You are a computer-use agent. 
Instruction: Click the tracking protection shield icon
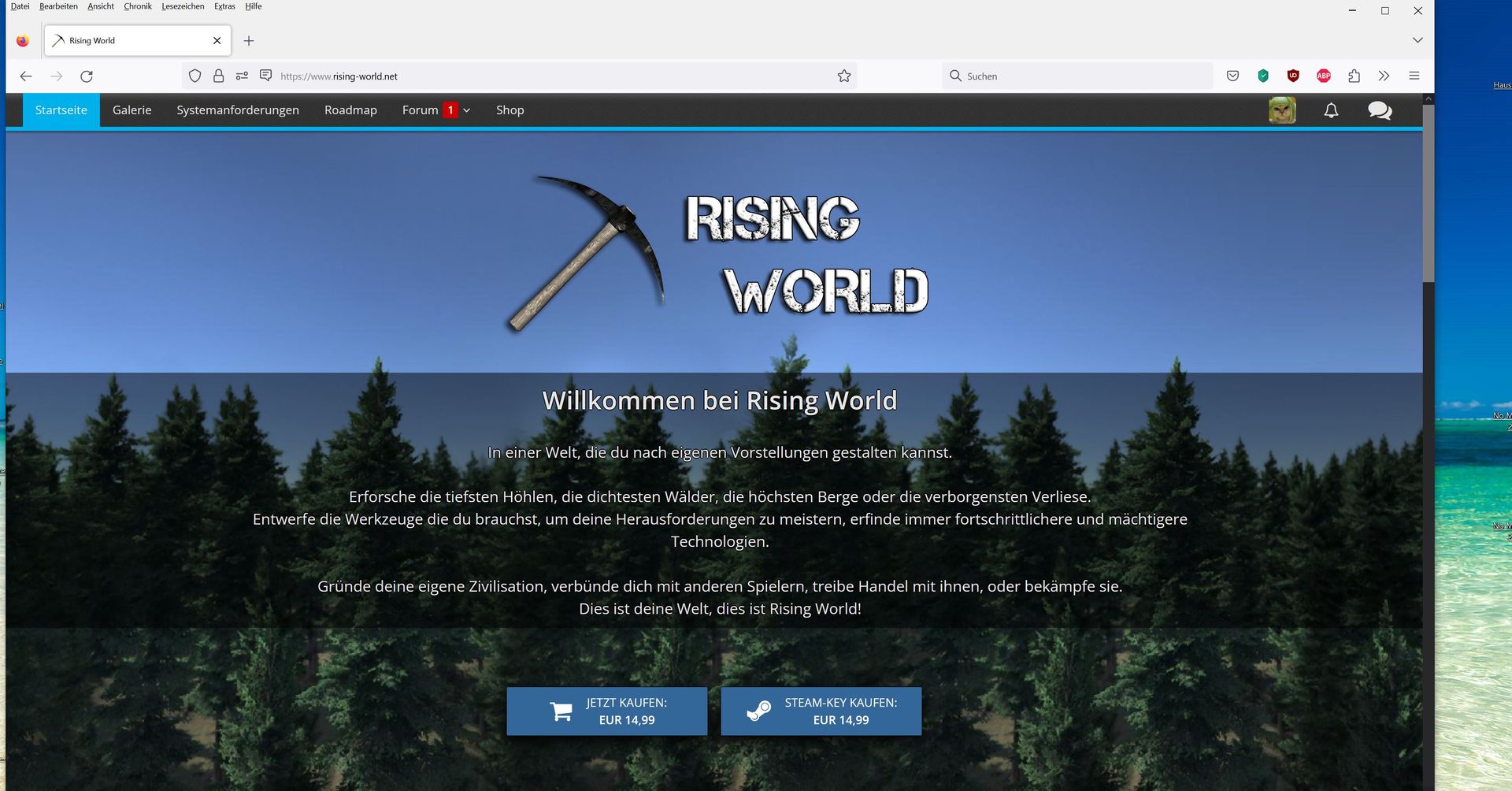coord(195,76)
